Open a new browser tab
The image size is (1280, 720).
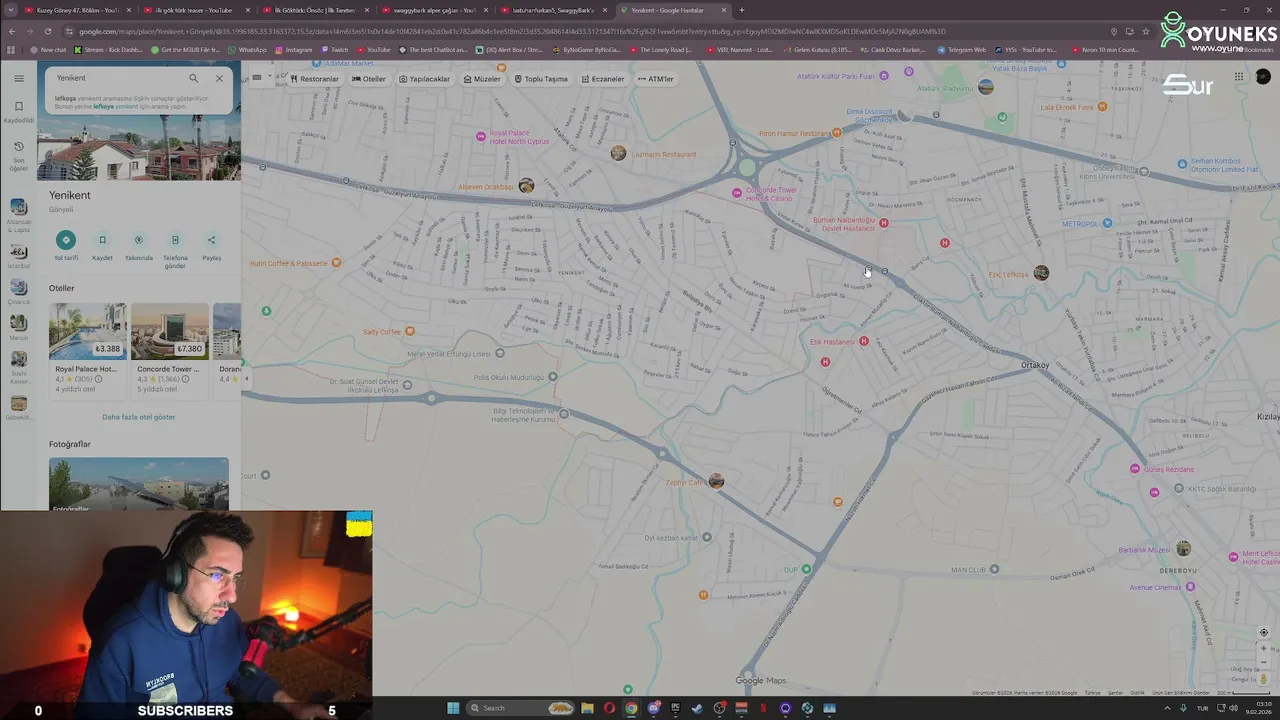coord(741,10)
